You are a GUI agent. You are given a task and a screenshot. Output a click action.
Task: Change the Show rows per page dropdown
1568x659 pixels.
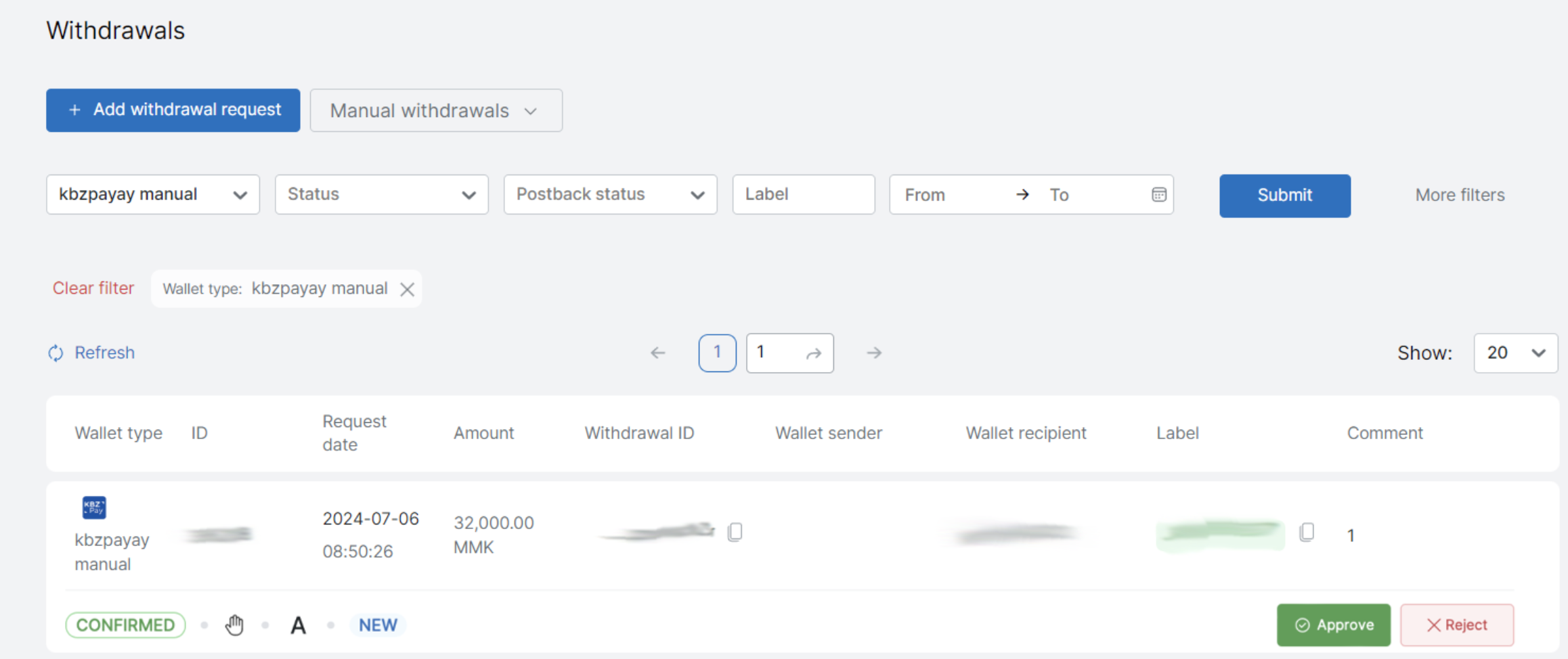1515,353
